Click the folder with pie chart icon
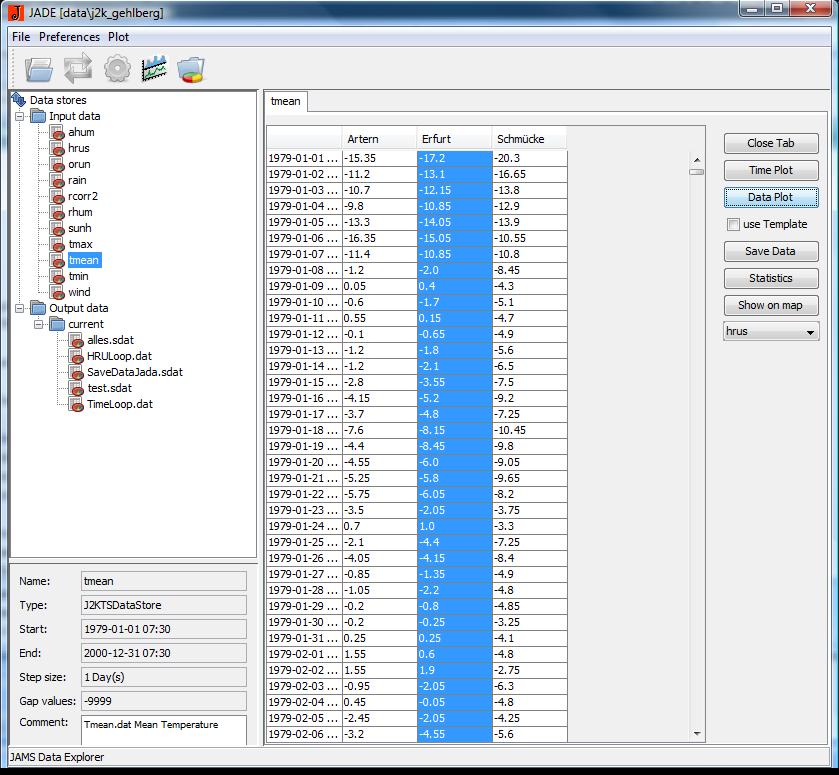839x775 pixels. coord(191,69)
